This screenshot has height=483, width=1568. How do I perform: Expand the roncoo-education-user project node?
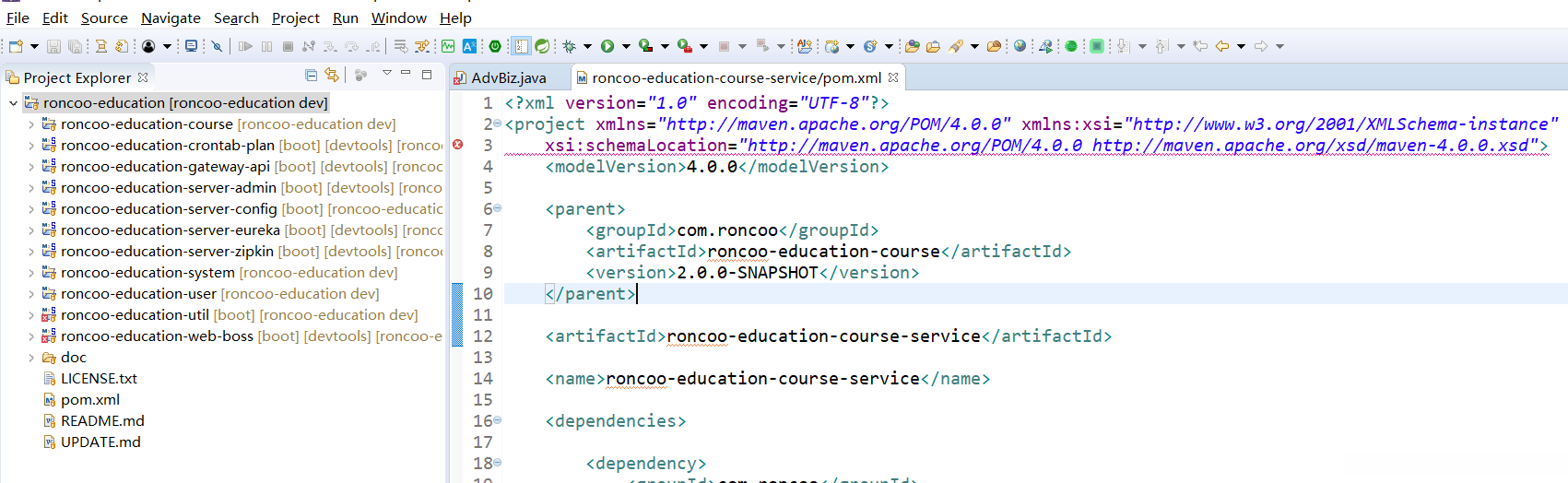pyautogui.click(x=31, y=294)
